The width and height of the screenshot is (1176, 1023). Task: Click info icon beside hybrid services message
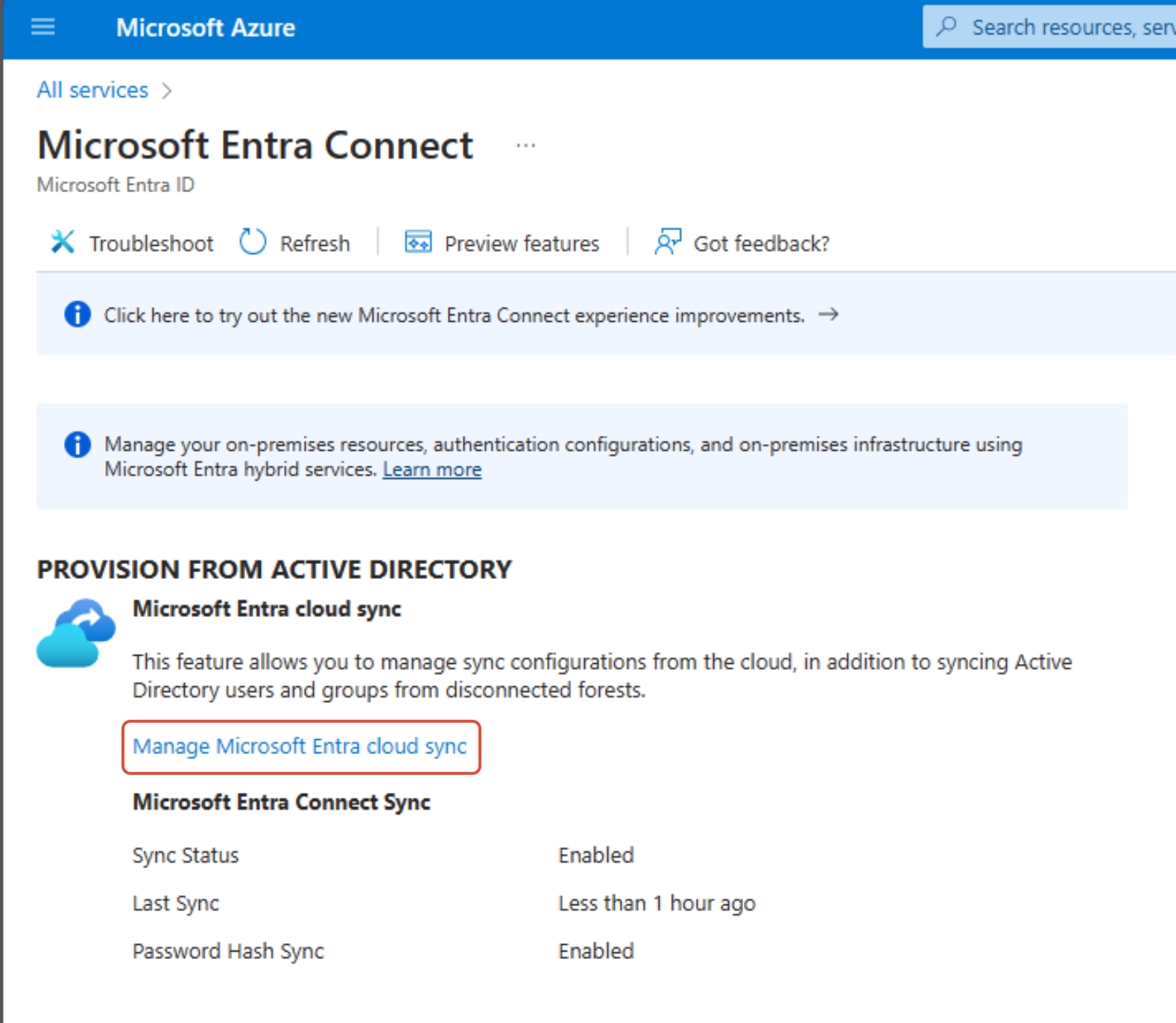[78, 444]
